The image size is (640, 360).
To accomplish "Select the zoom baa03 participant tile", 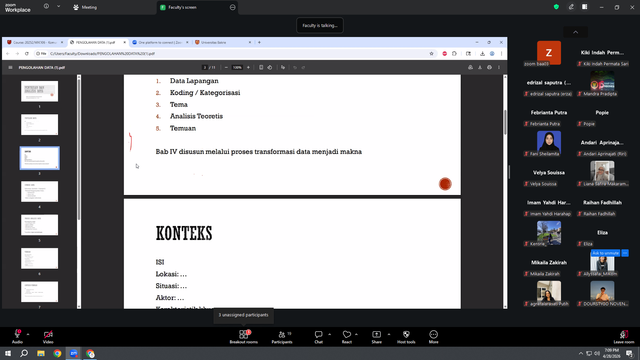I will click(x=549, y=53).
